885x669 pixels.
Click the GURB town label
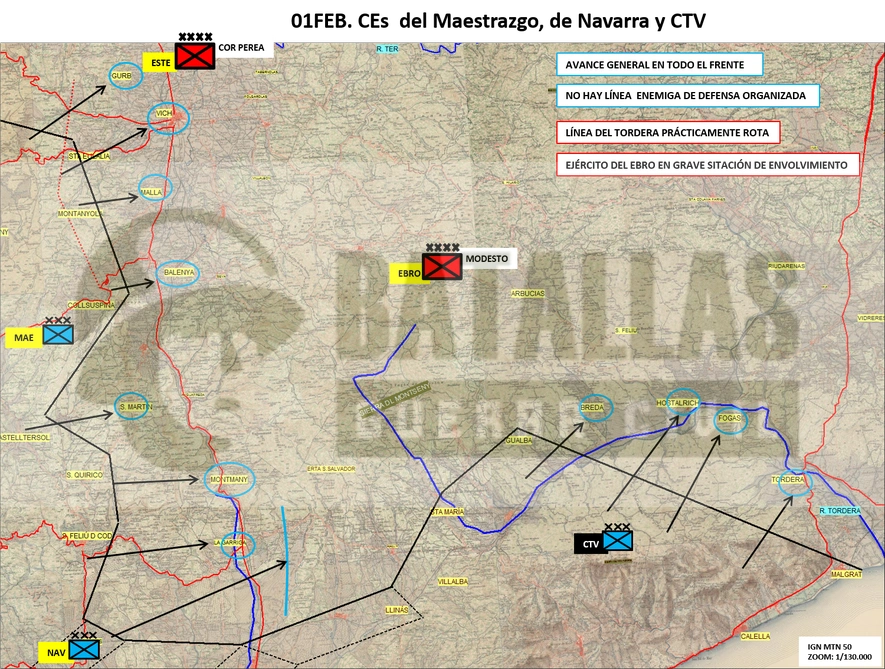pos(121,76)
